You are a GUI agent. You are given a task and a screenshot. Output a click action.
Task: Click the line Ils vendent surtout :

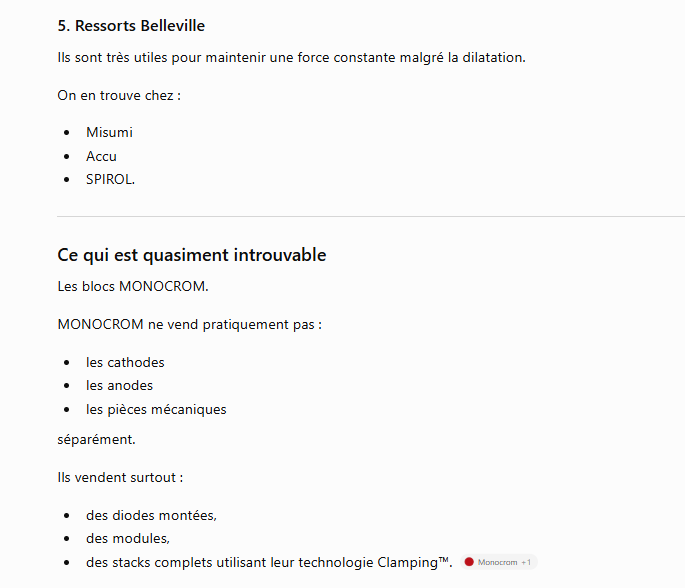tap(120, 477)
